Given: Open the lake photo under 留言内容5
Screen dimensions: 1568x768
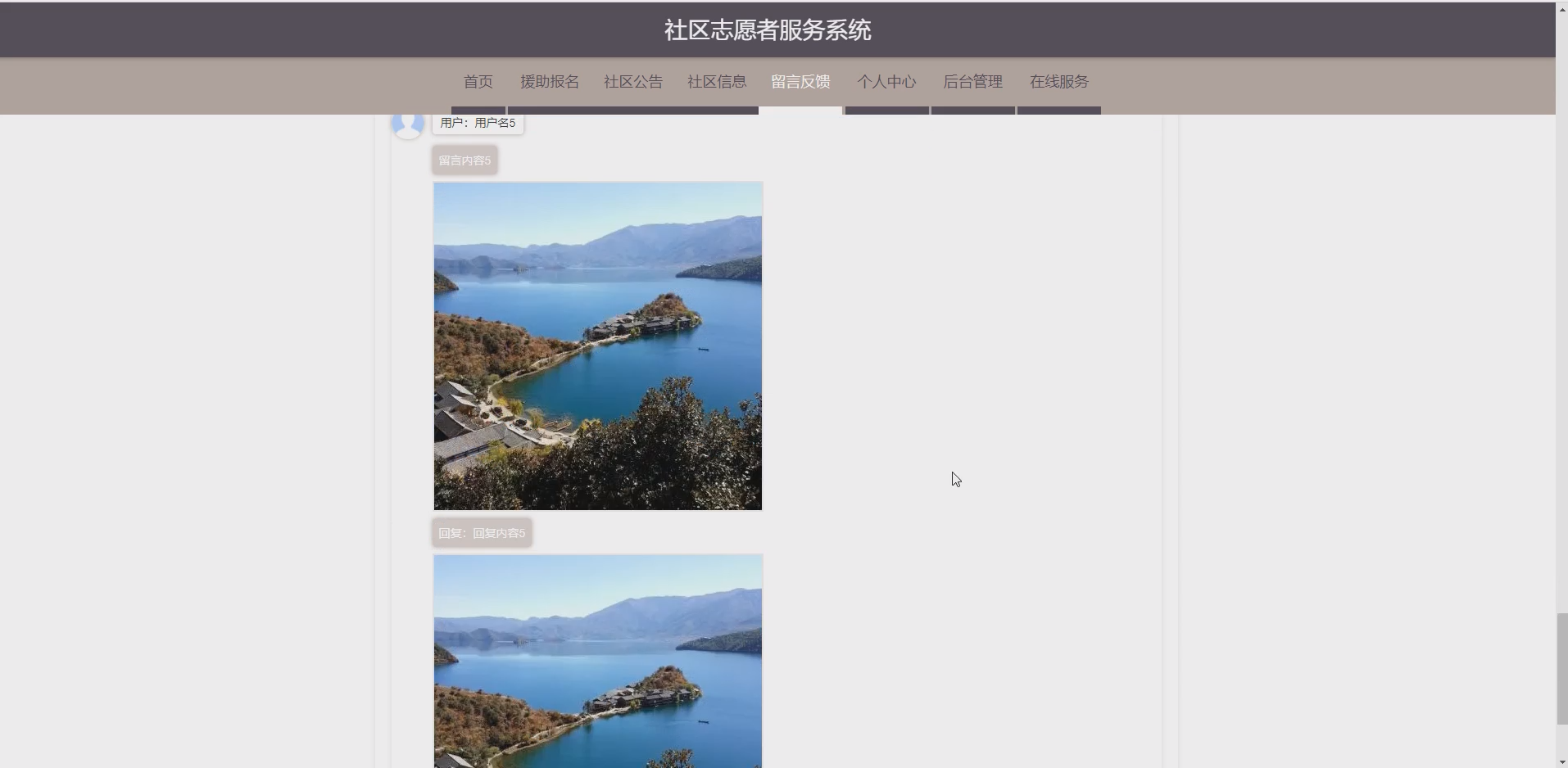Looking at the screenshot, I should [x=598, y=346].
